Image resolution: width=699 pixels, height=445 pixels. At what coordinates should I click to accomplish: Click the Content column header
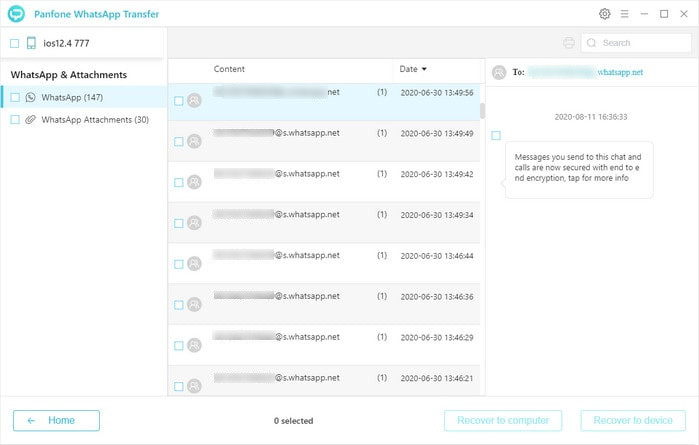229,69
